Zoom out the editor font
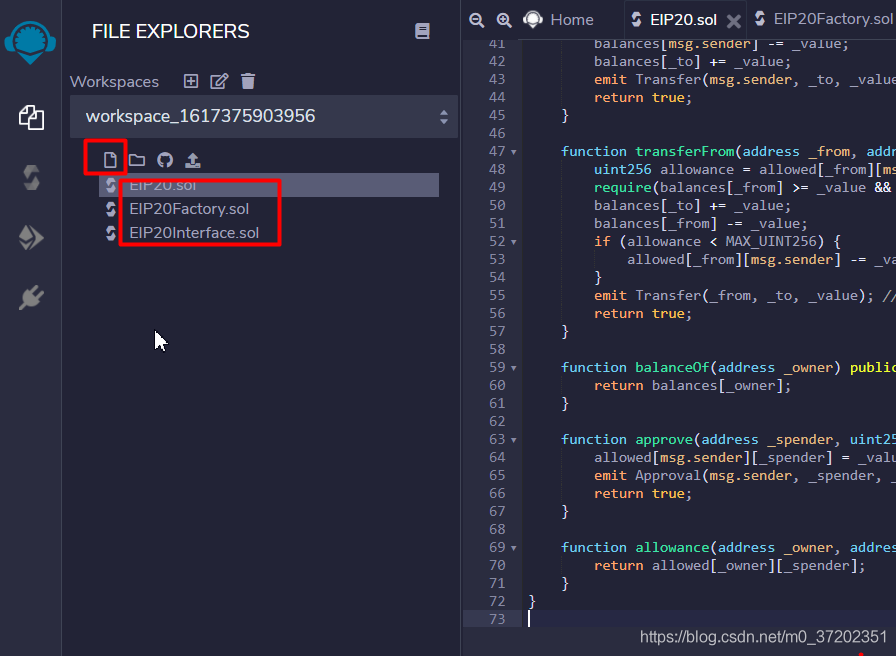 477,20
